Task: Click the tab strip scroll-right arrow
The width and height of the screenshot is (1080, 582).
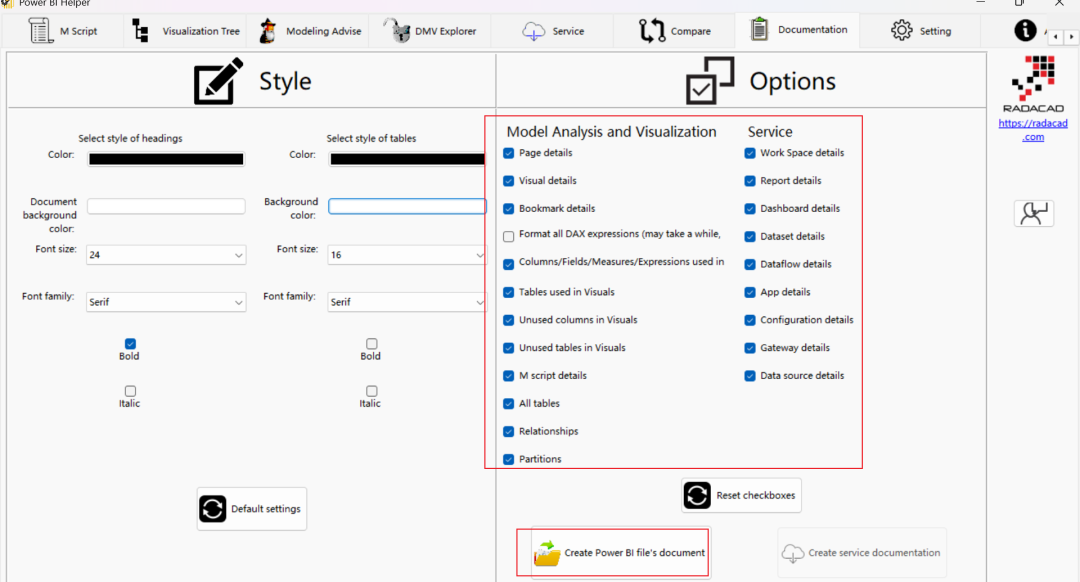Action: click(x=1071, y=37)
